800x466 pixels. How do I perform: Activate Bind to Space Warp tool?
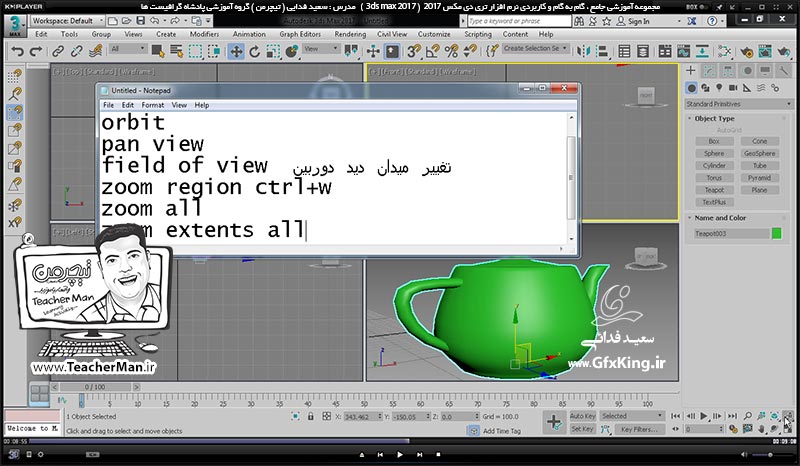(x=95, y=51)
